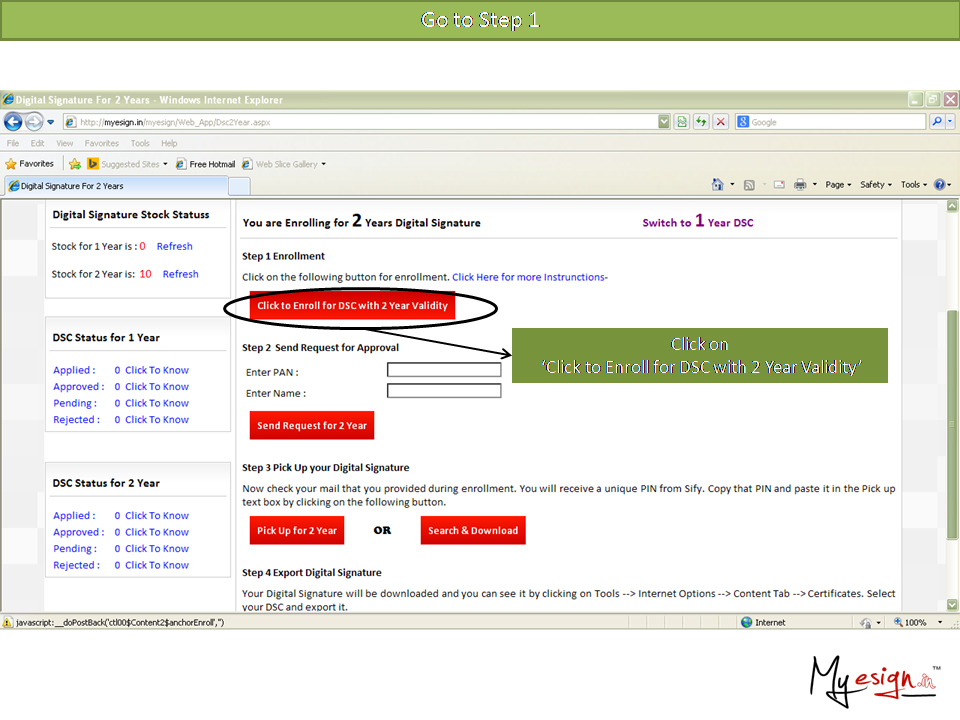Click the red Stop loading icon

click(x=720, y=122)
